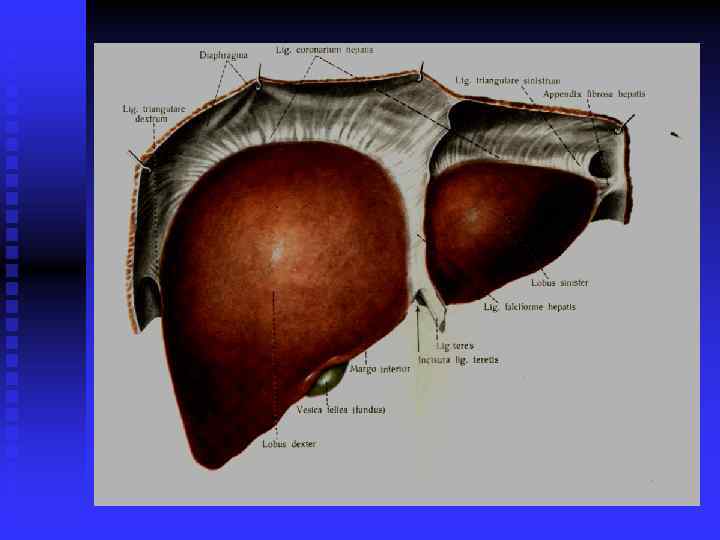Click the "Vesica fellea (fundus)" label

[341, 410]
